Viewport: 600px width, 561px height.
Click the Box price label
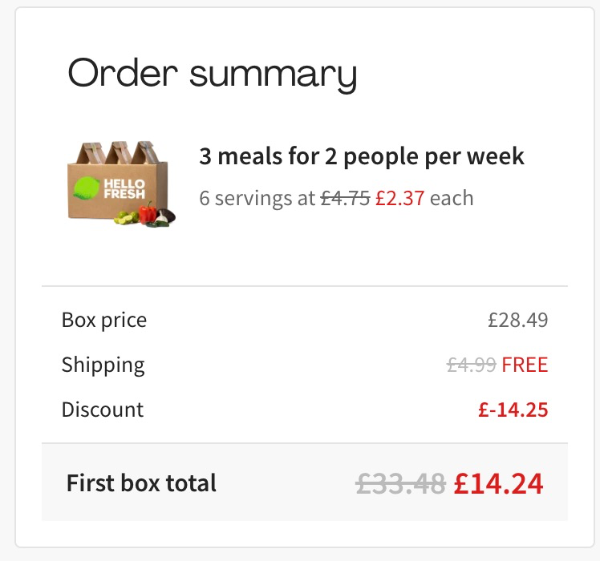click(x=104, y=320)
